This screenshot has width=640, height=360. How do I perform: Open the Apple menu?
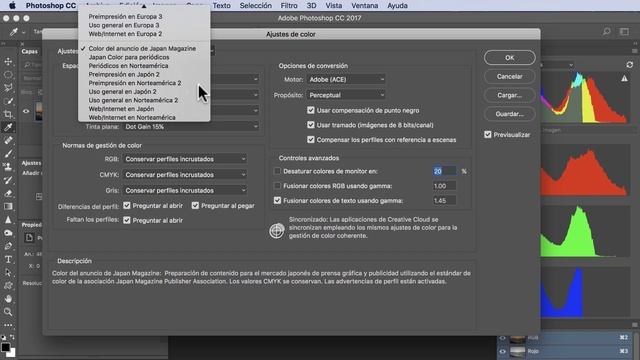coord(12,6)
